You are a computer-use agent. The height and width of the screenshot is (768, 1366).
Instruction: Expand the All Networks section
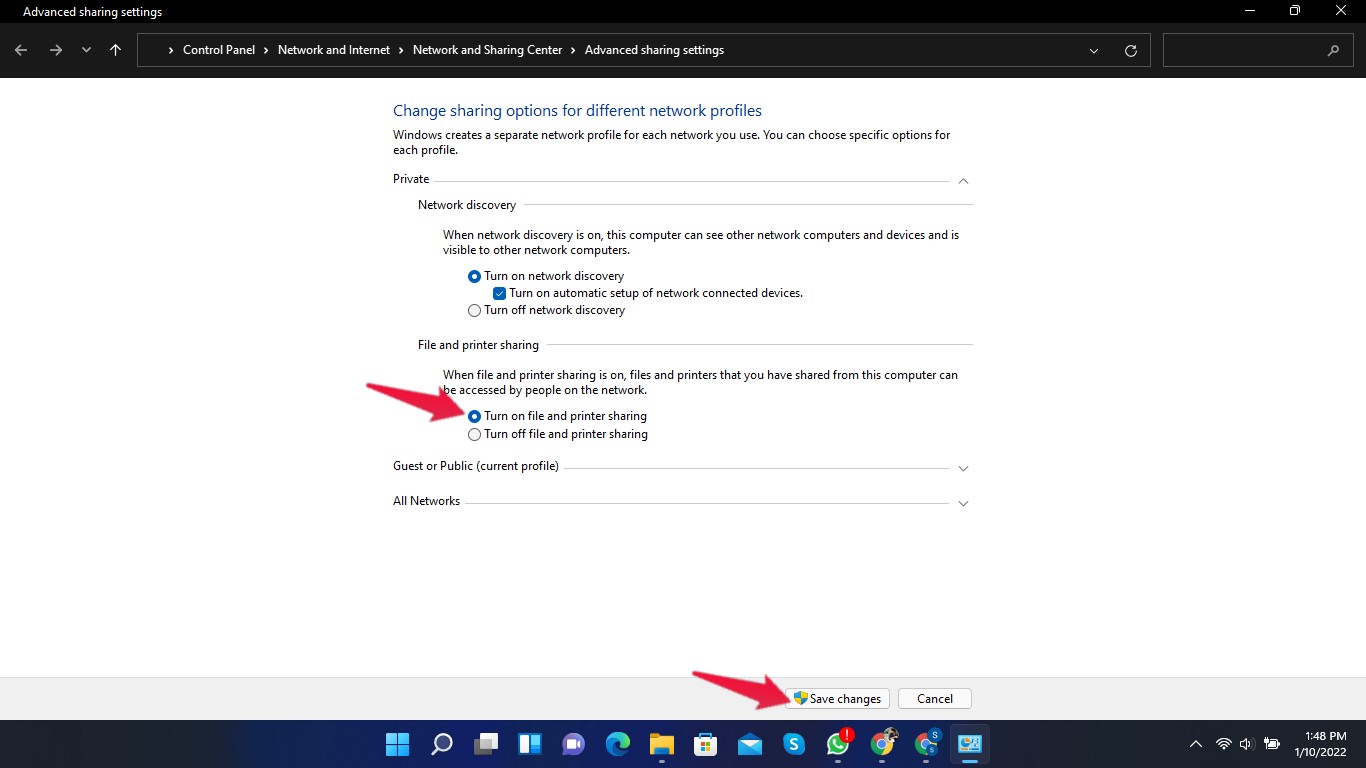pos(963,503)
